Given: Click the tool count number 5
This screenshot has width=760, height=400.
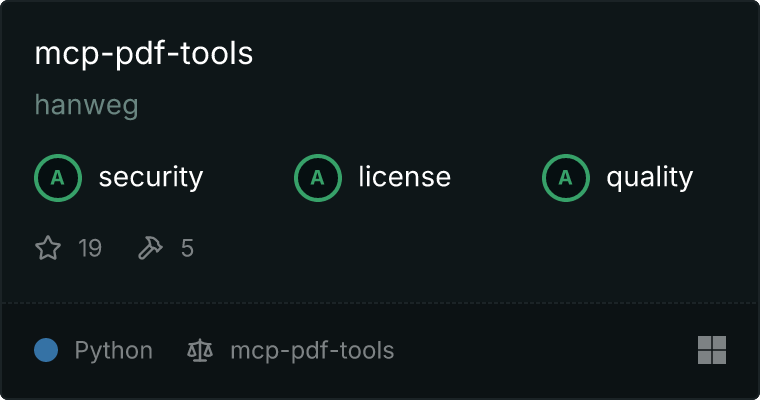Looking at the screenshot, I should tap(187, 248).
